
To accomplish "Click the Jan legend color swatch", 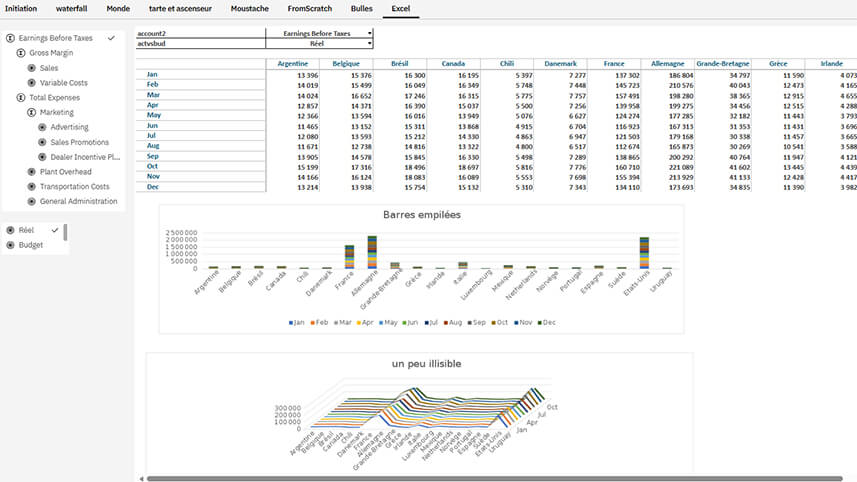I will [x=291, y=323].
